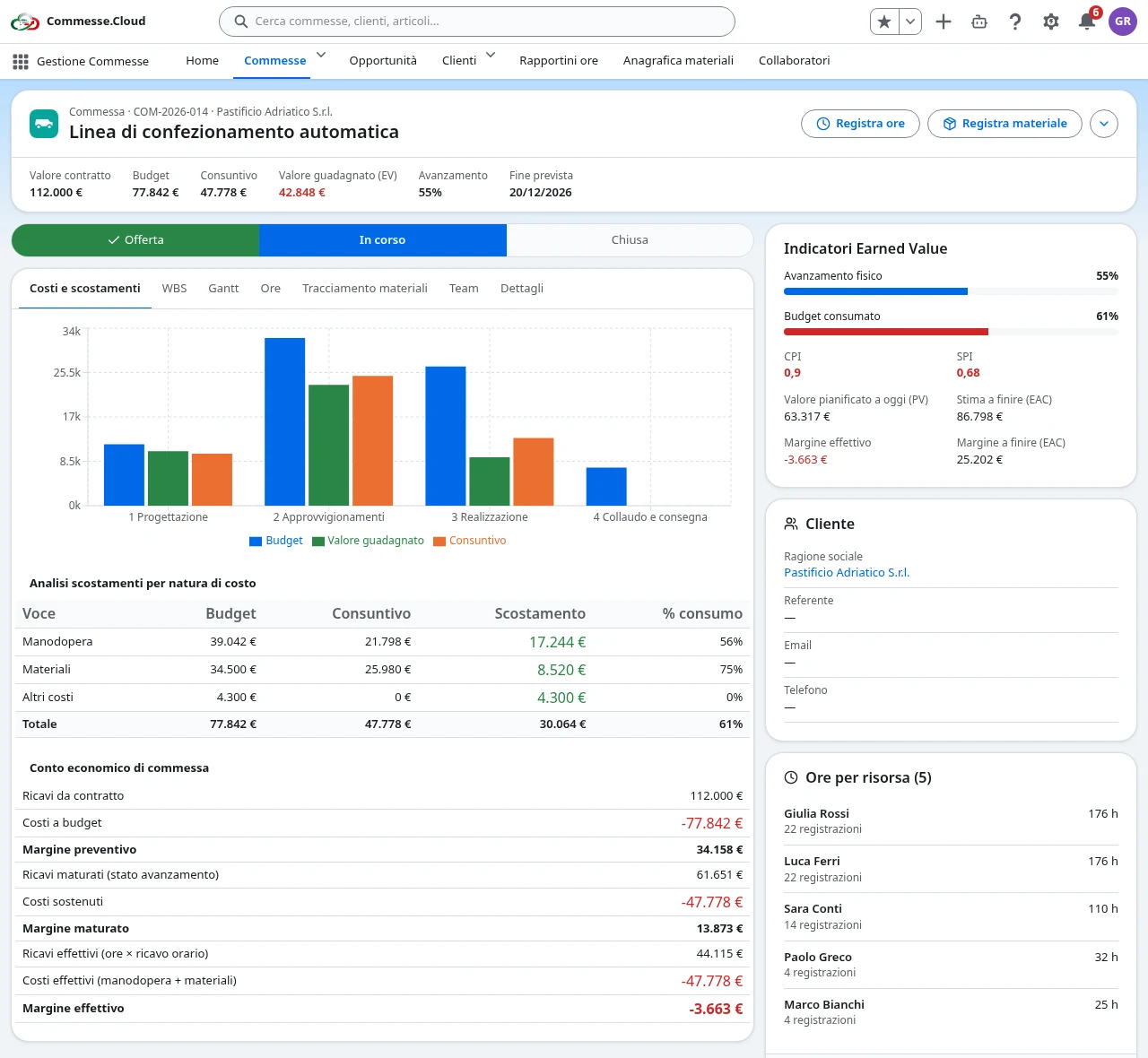Click the plus icon to create new

click(944, 22)
